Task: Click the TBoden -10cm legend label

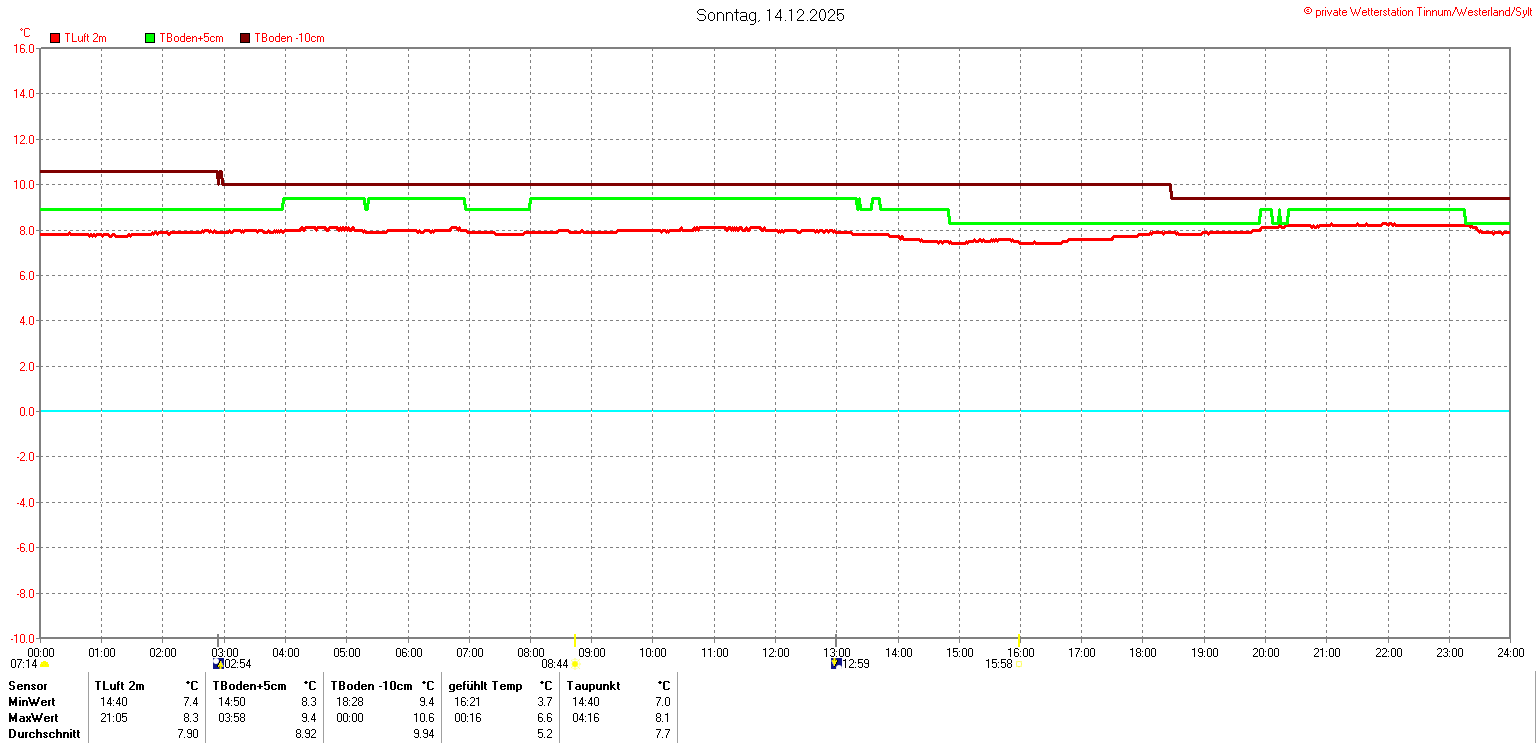Action: pos(289,38)
